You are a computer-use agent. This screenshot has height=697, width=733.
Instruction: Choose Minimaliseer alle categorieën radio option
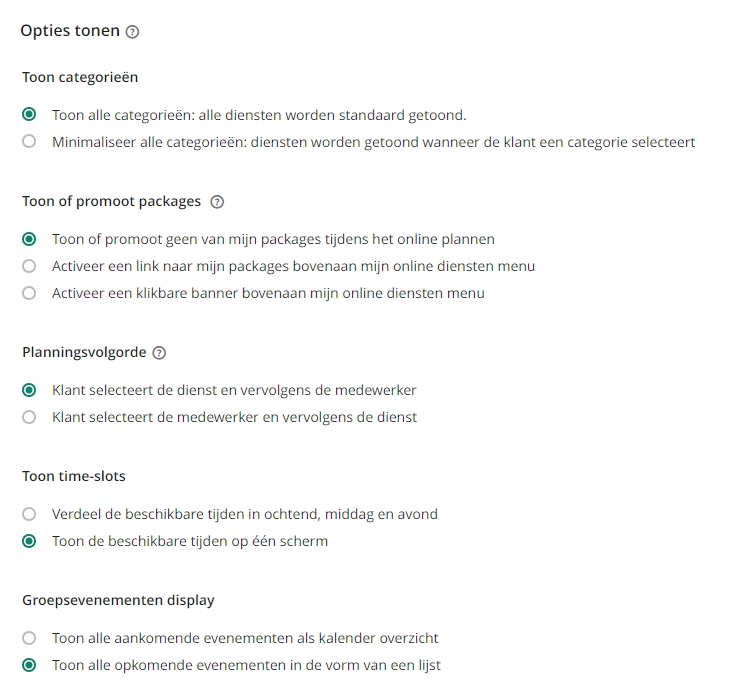click(29, 142)
